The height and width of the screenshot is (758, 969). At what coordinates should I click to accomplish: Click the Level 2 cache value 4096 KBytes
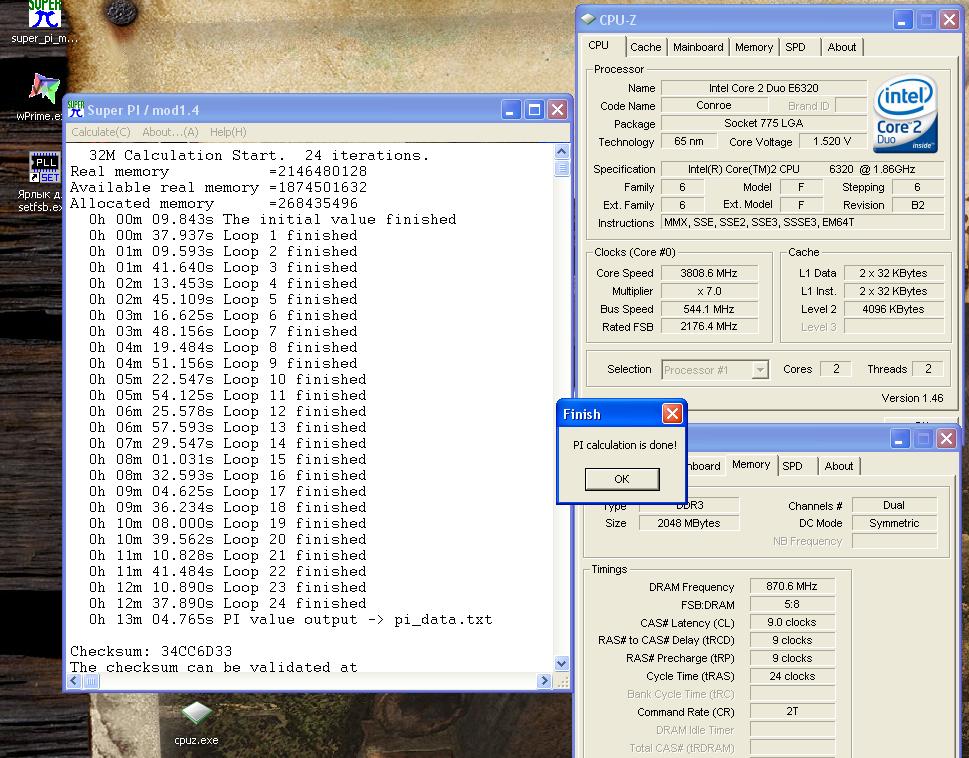(894, 309)
